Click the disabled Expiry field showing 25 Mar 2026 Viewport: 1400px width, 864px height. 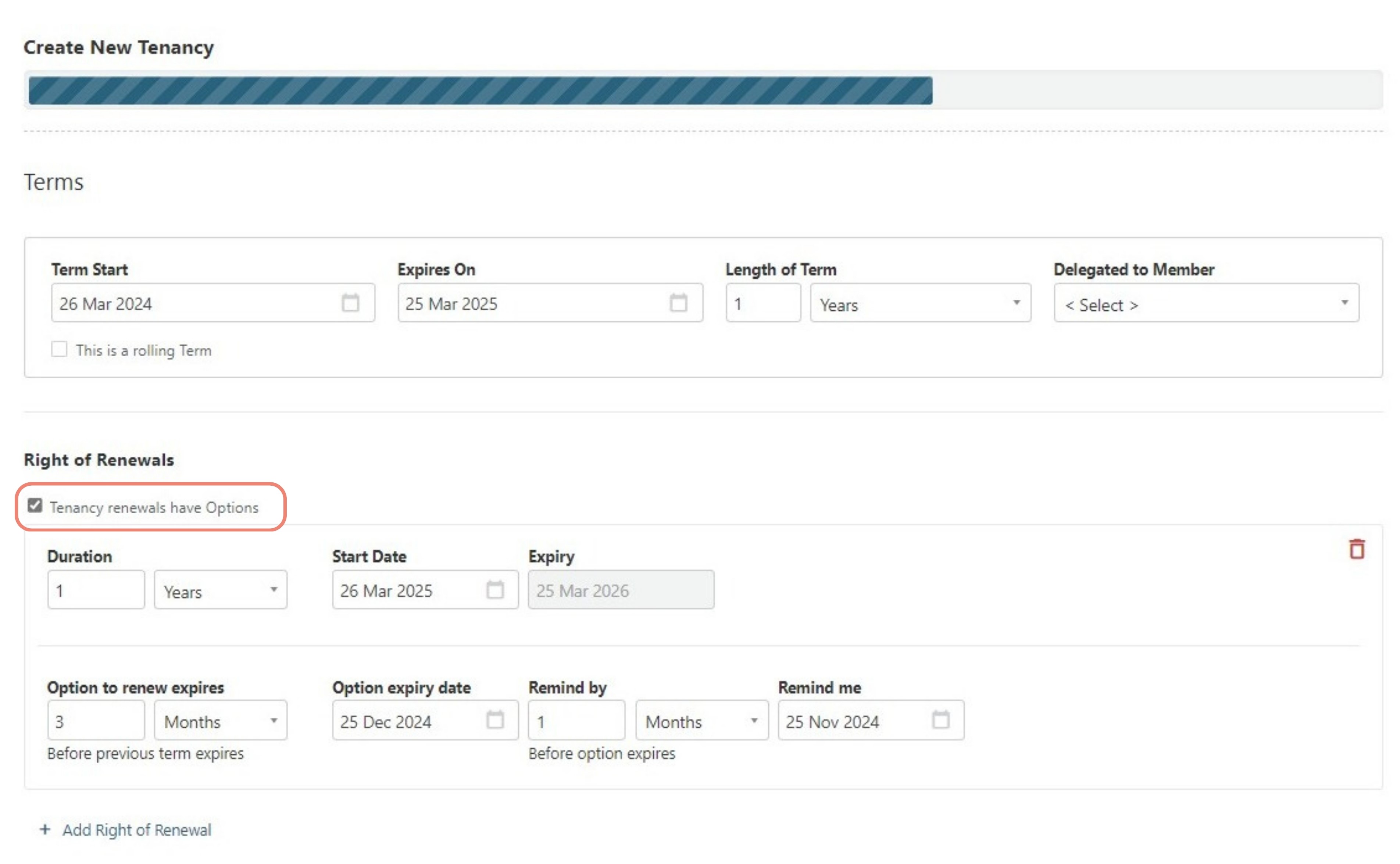coord(621,590)
